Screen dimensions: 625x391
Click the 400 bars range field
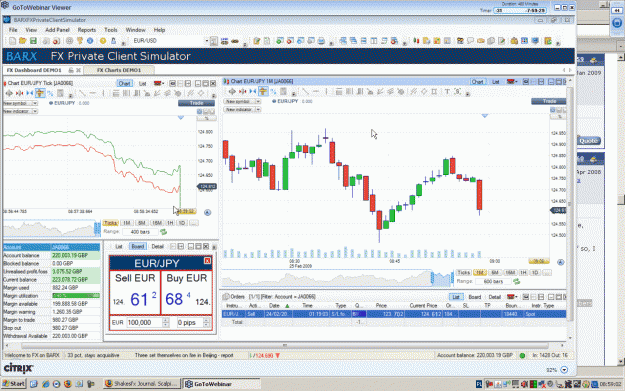[140, 232]
